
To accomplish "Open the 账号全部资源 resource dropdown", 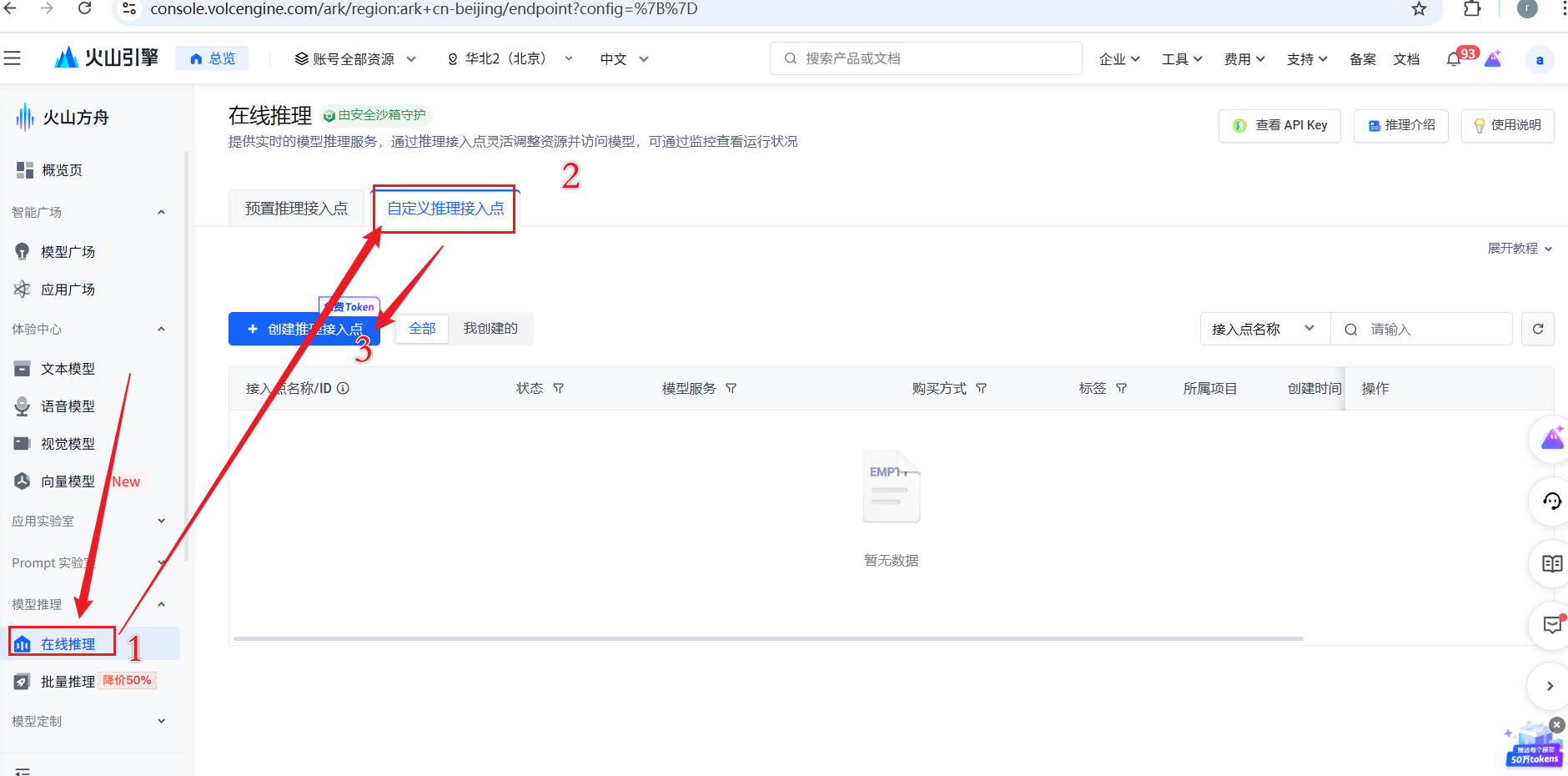I will 355,59.
